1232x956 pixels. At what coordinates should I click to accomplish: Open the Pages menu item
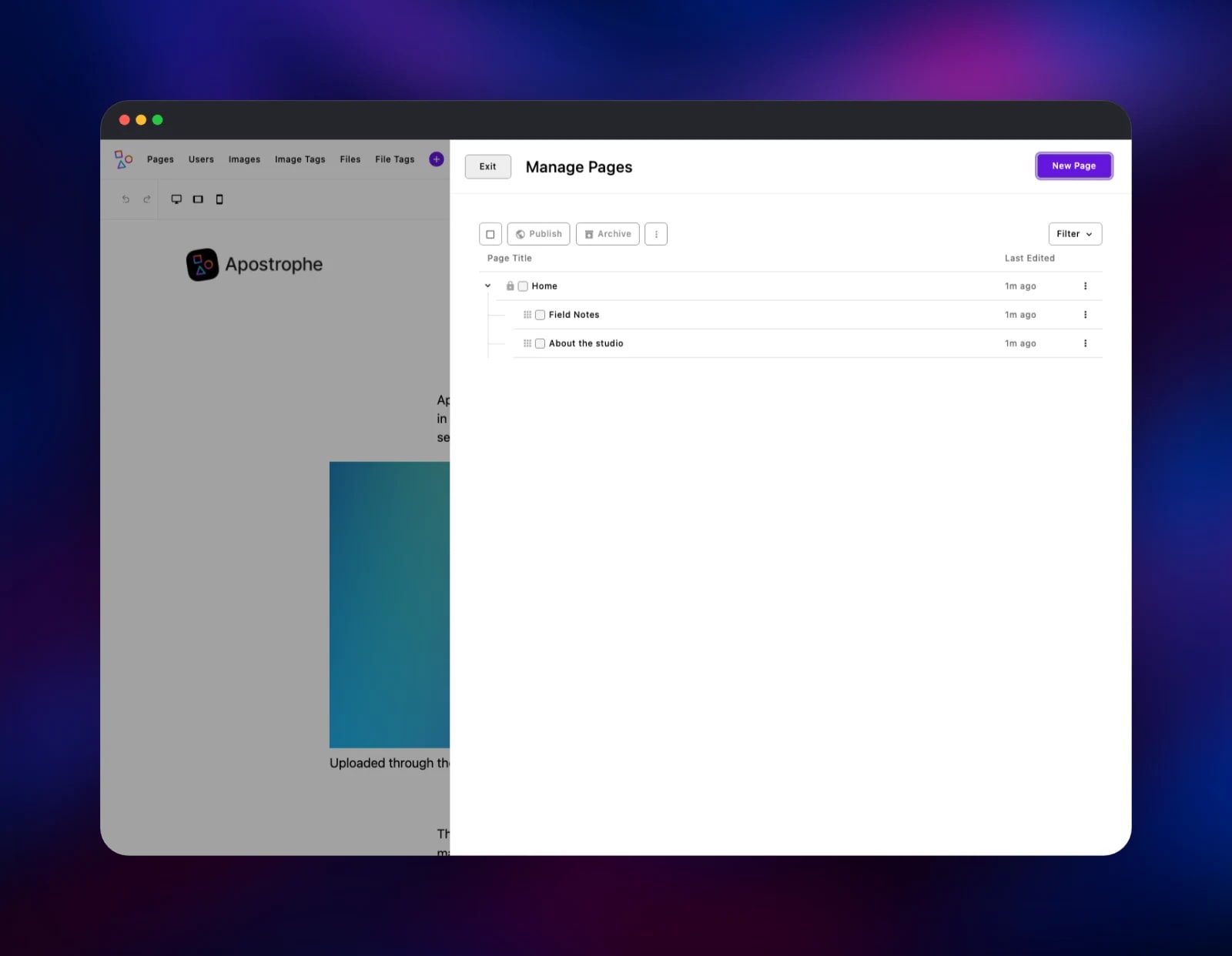click(160, 159)
